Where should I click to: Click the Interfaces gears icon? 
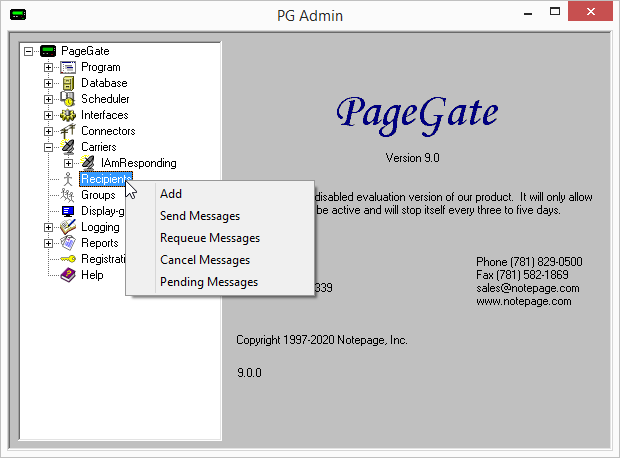pyautogui.click(x=68, y=115)
